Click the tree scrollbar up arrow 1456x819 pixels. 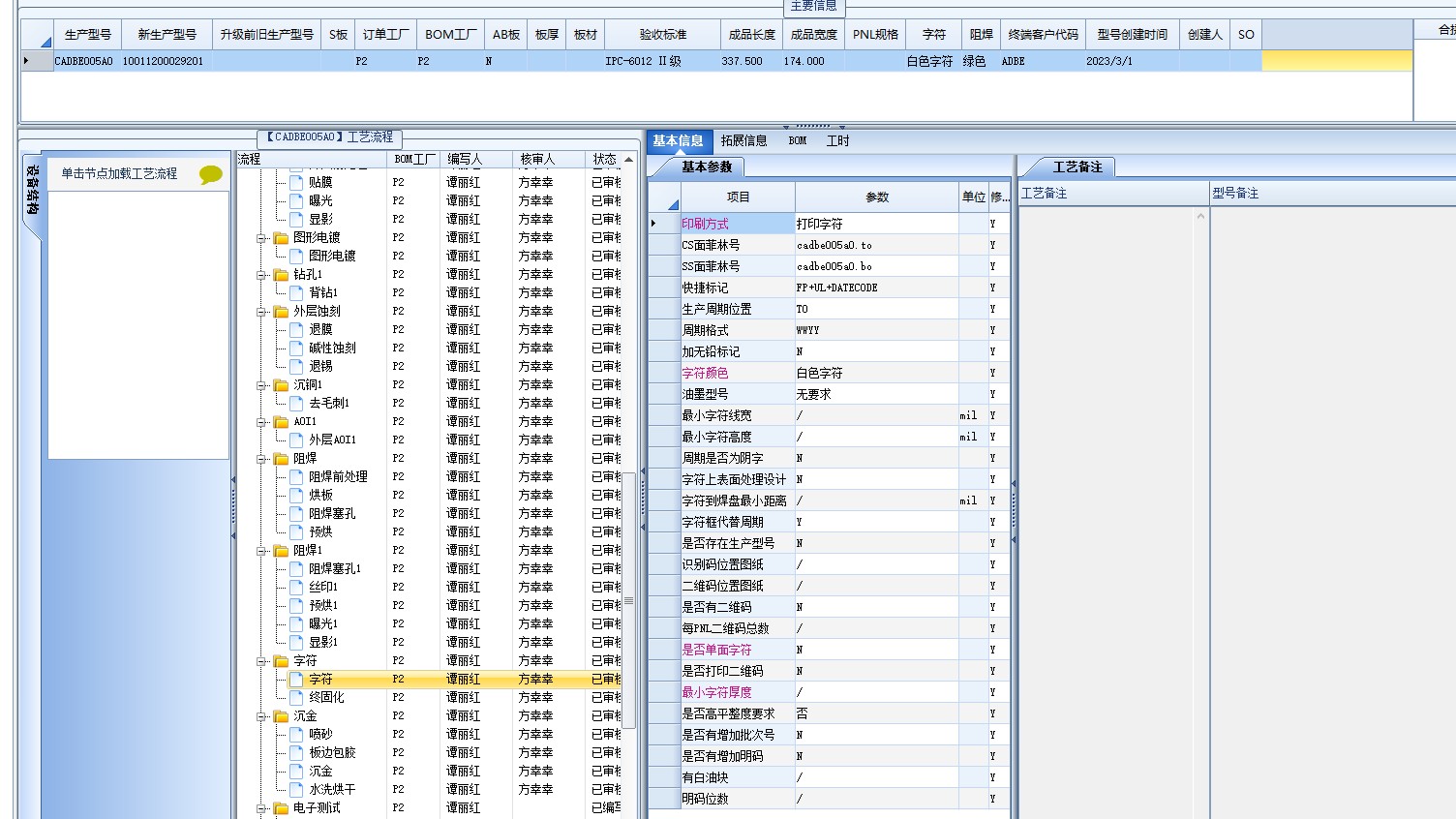pyautogui.click(x=628, y=160)
